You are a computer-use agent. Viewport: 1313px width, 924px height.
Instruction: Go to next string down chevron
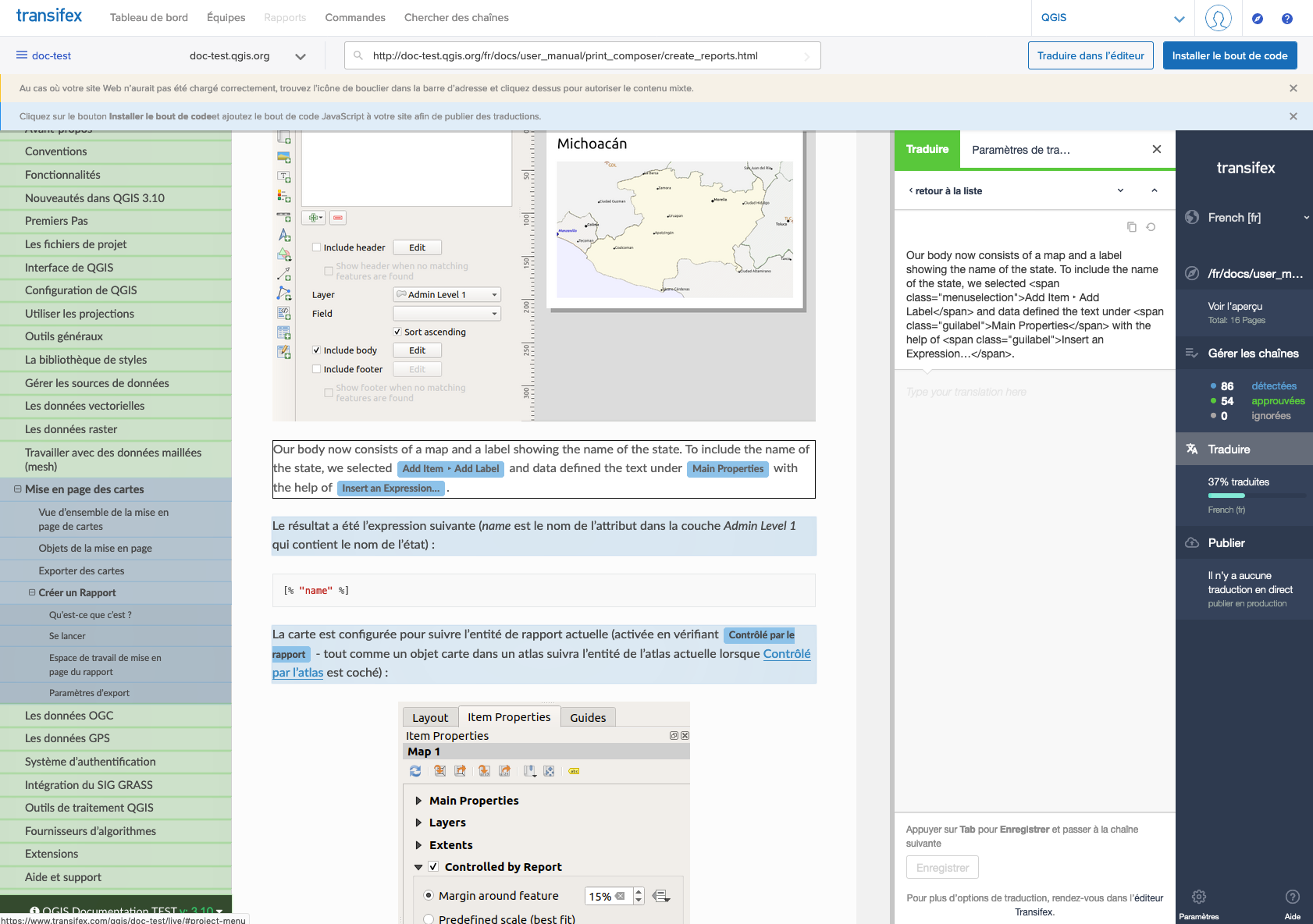coord(1120,190)
